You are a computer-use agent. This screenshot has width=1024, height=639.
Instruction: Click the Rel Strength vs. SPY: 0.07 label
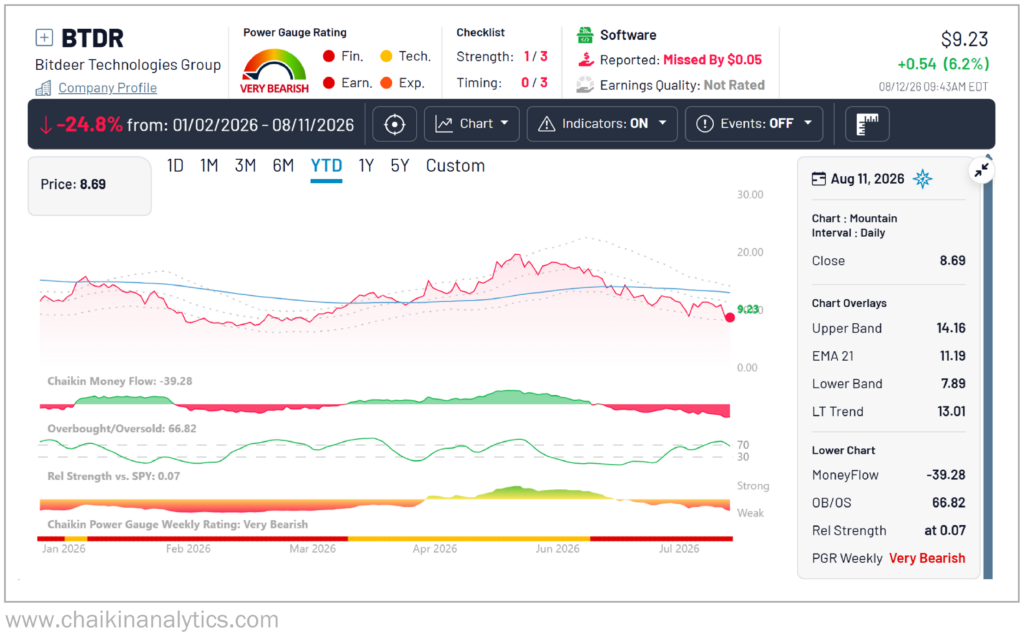click(x=114, y=476)
